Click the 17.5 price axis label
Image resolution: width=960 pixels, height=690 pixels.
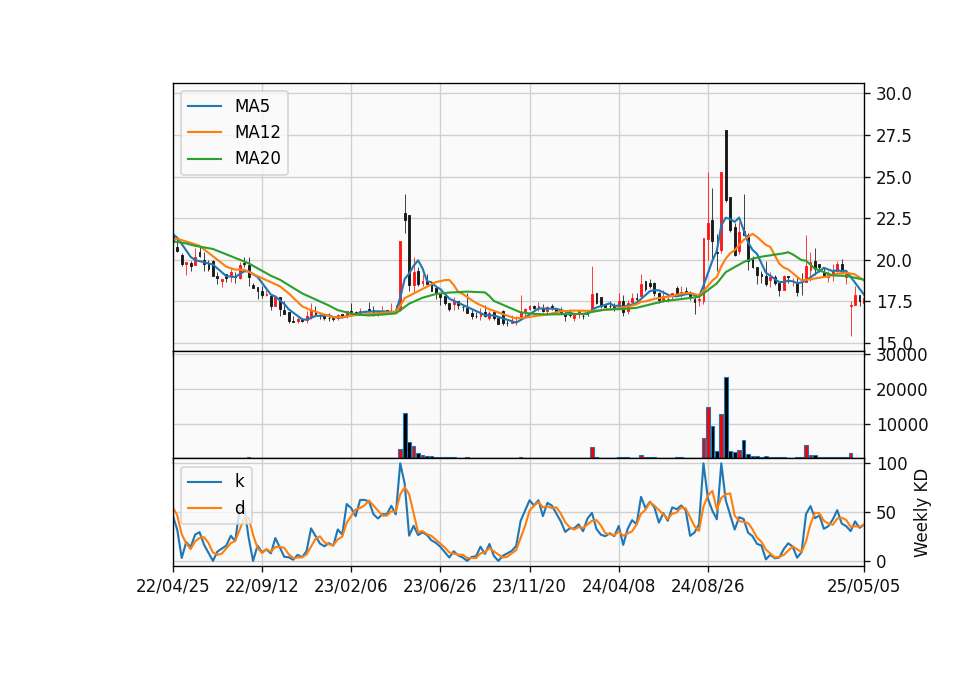click(894, 302)
